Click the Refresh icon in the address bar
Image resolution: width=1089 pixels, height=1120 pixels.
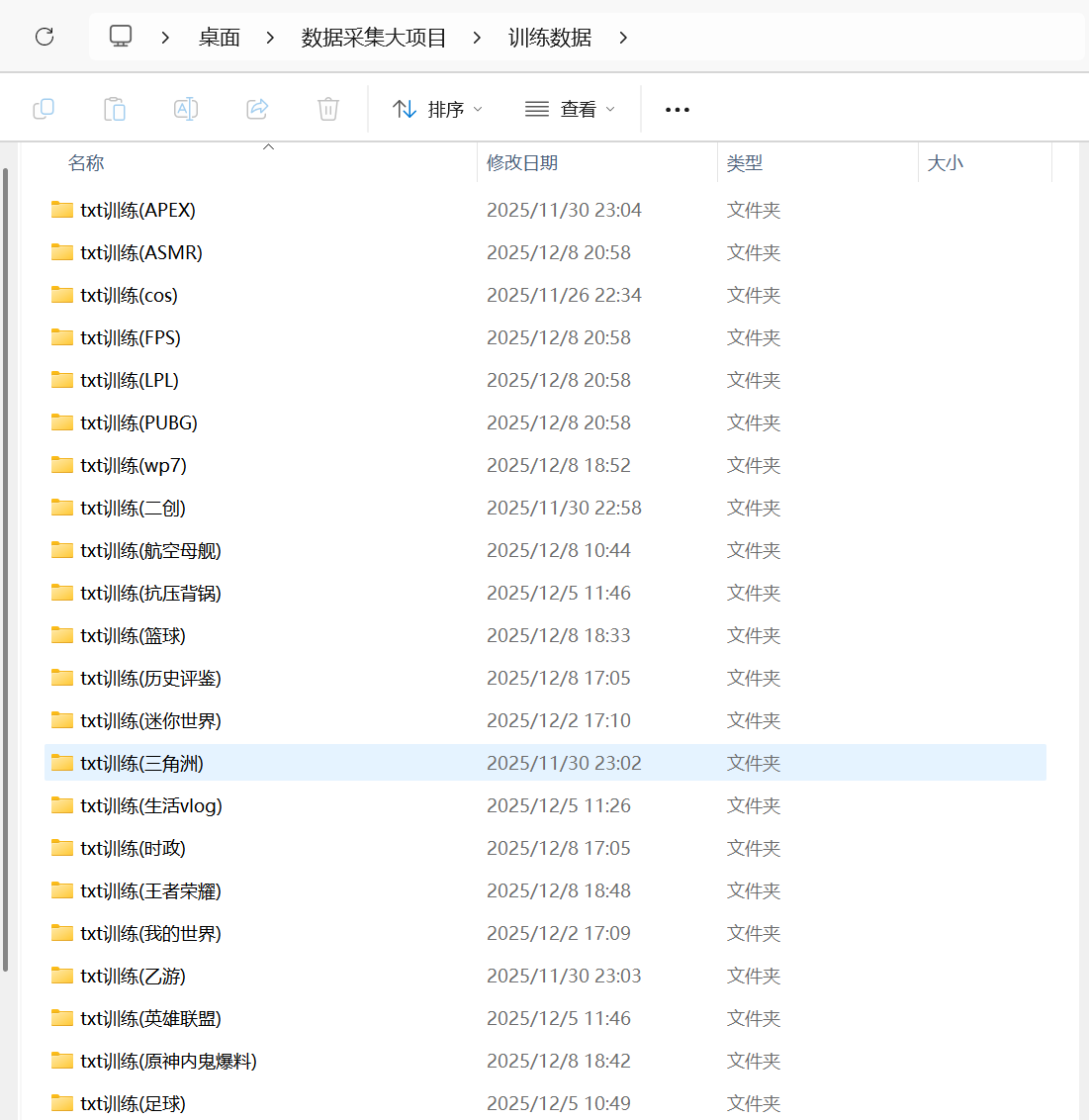click(x=44, y=37)
